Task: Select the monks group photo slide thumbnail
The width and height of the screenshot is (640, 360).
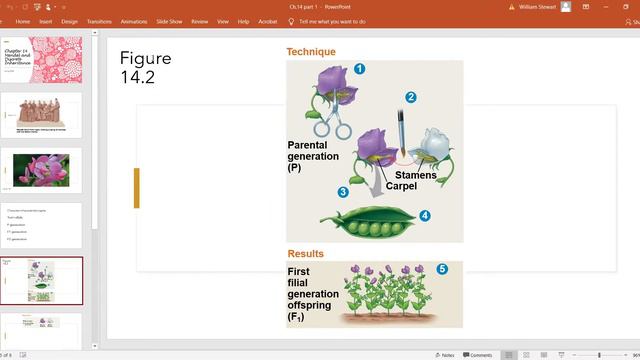Action: pos(41,115)
